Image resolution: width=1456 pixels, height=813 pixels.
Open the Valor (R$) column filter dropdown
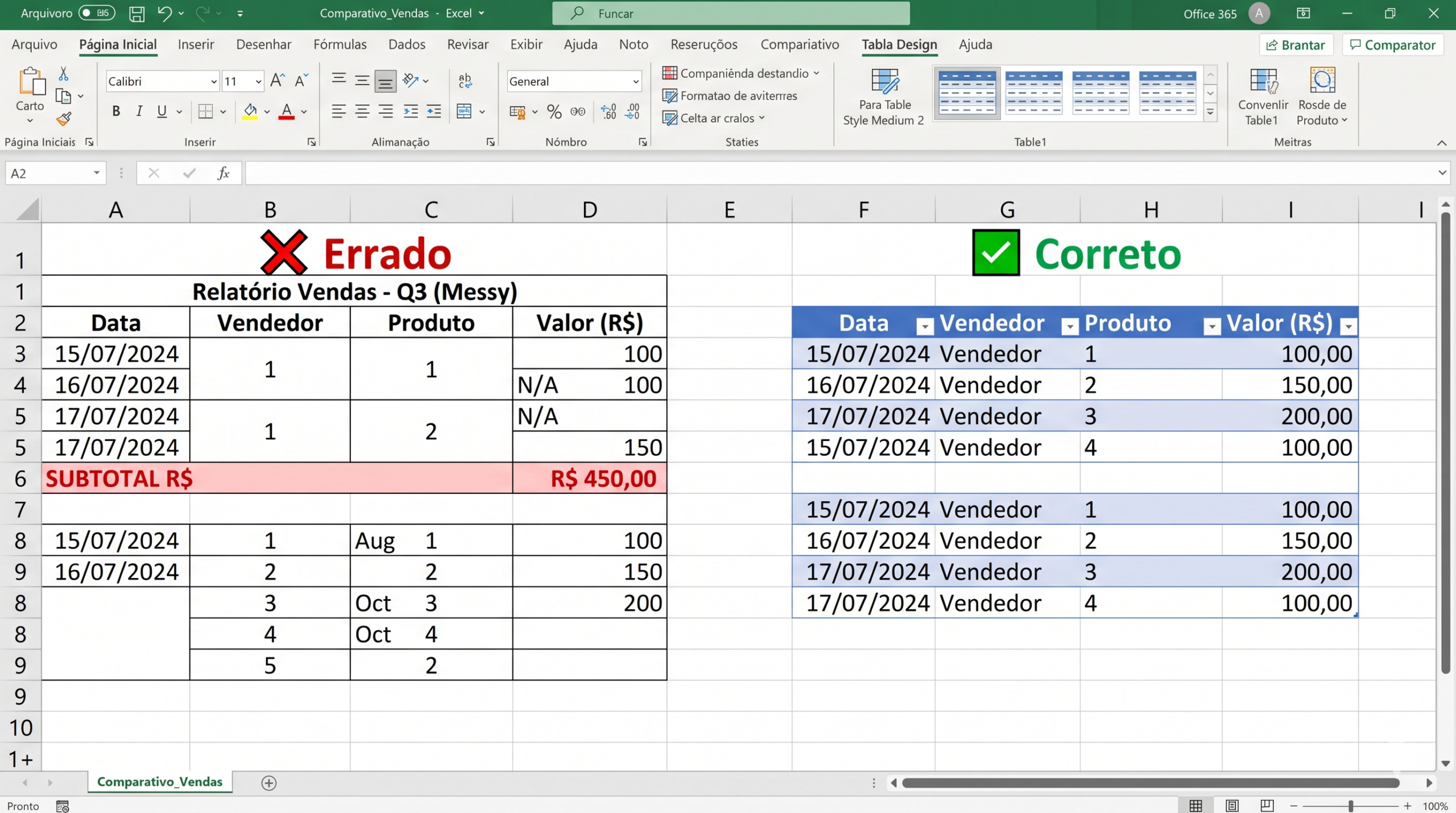(1349, 326)
